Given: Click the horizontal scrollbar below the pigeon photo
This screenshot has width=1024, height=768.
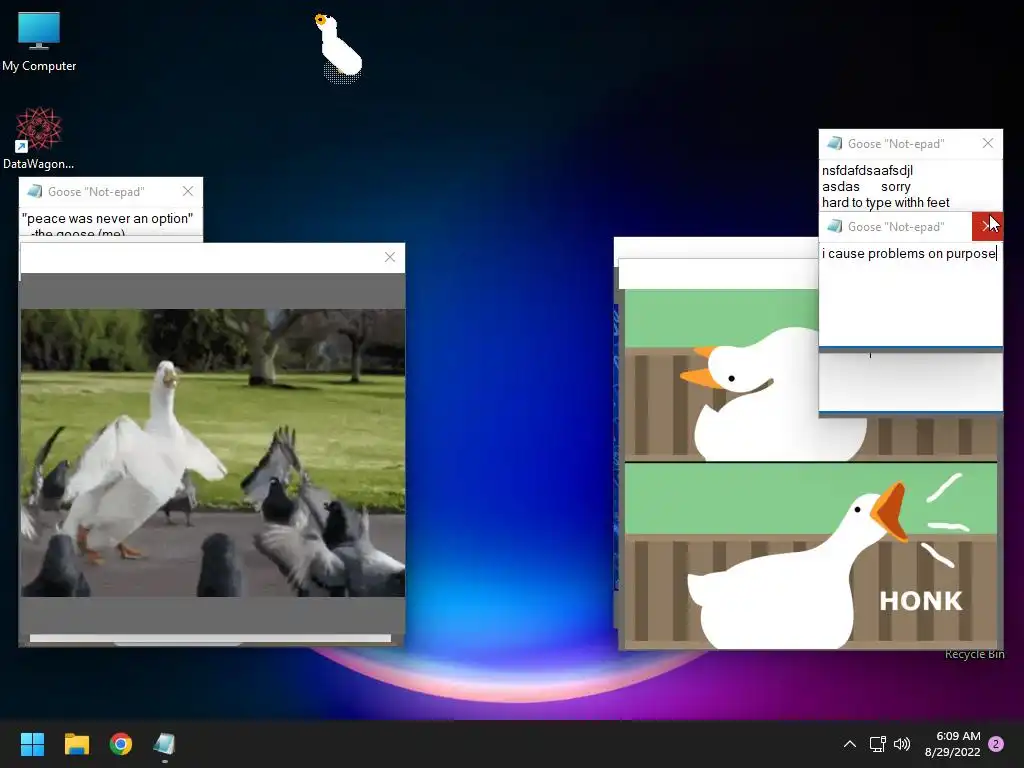Looking at the screenshot, I should 210,638.
